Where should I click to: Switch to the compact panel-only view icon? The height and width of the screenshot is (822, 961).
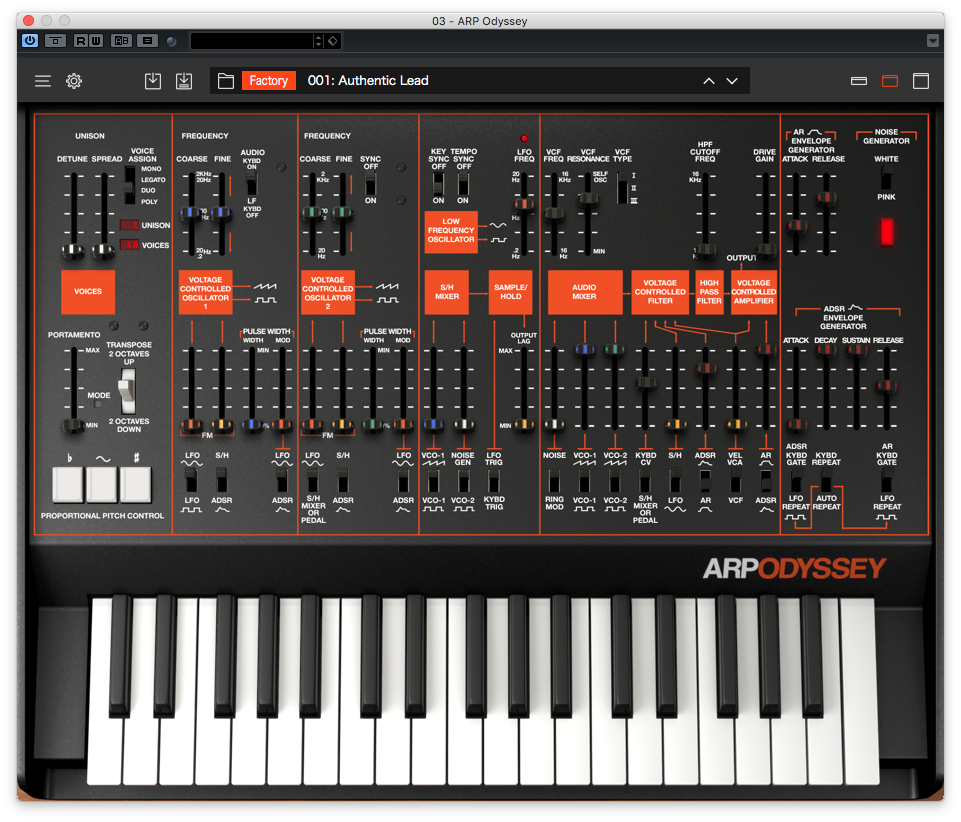859,81
